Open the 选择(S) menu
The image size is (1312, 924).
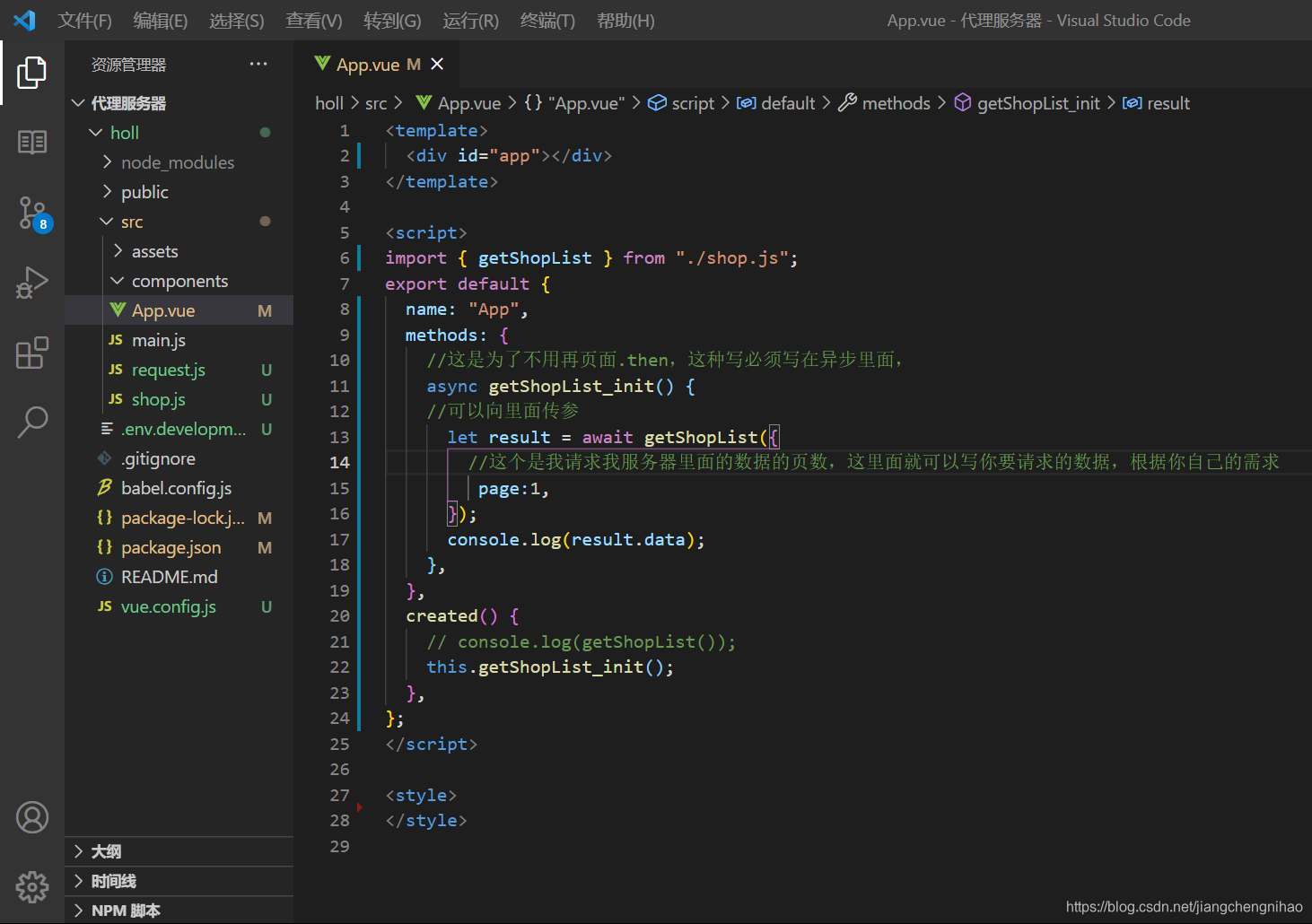point(237,21)
